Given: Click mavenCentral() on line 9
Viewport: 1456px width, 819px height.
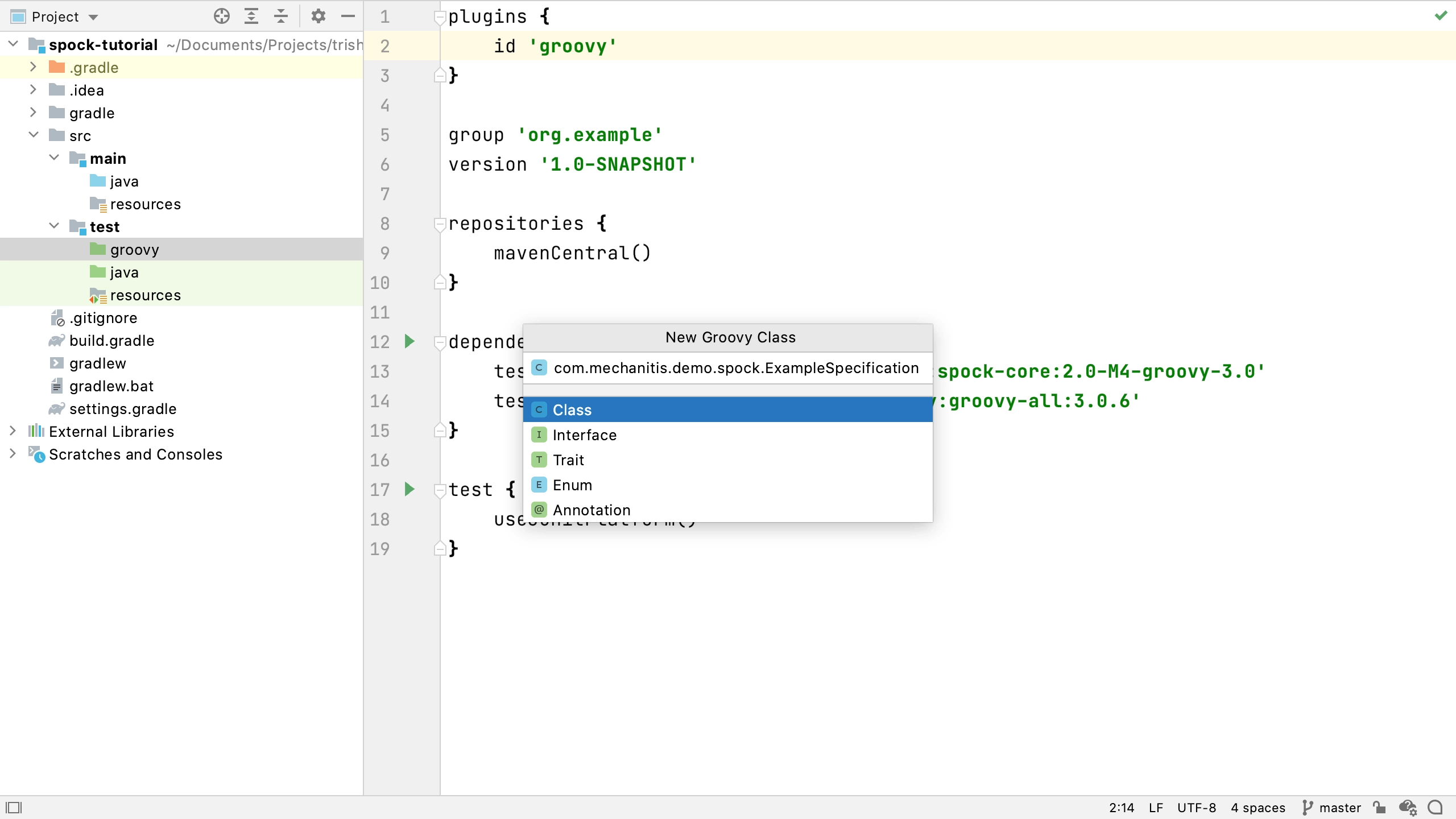Looking at the screenshot, I should click(572, 253).
